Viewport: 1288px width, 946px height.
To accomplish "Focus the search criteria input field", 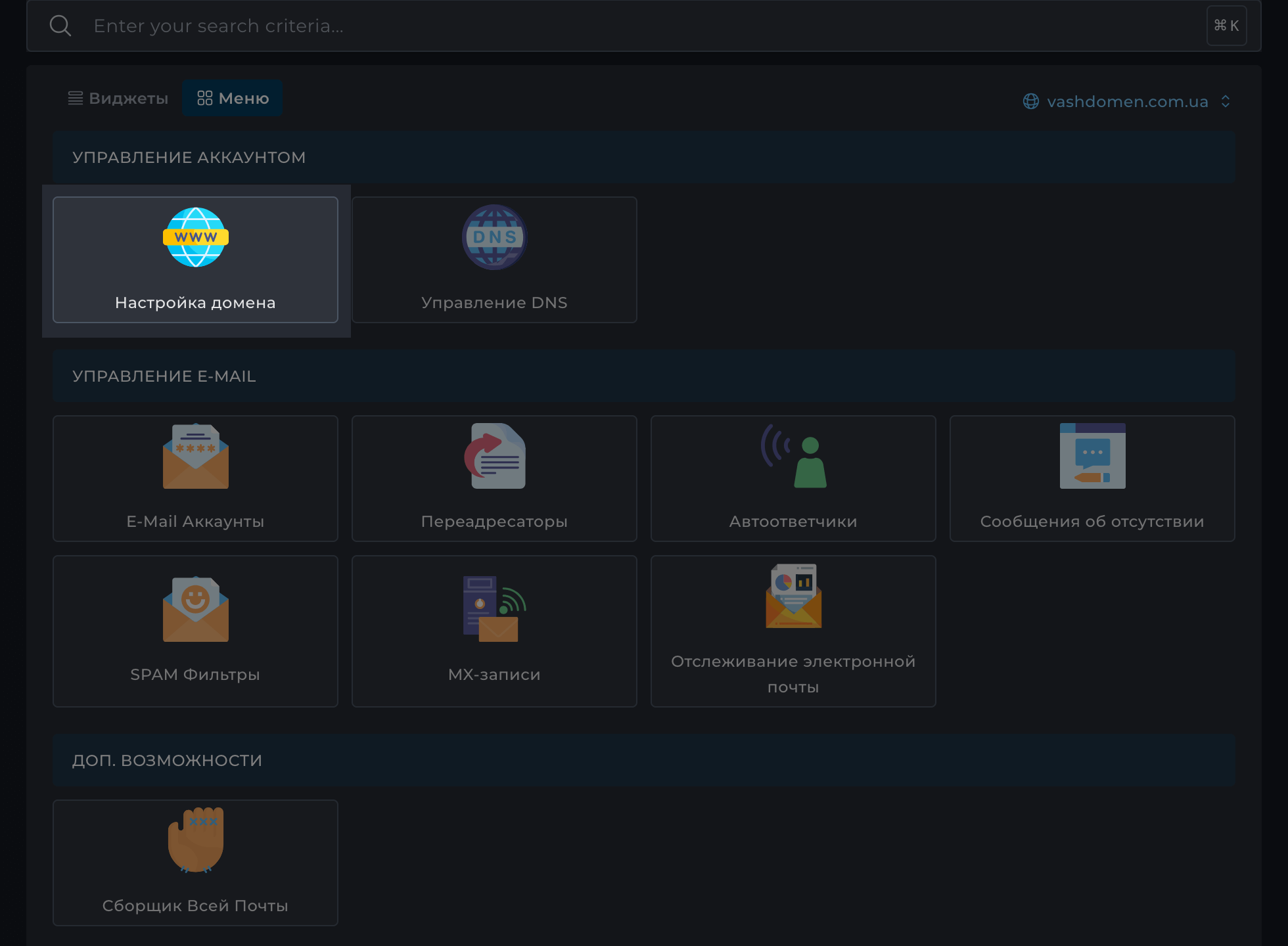I will coord(644,26).
